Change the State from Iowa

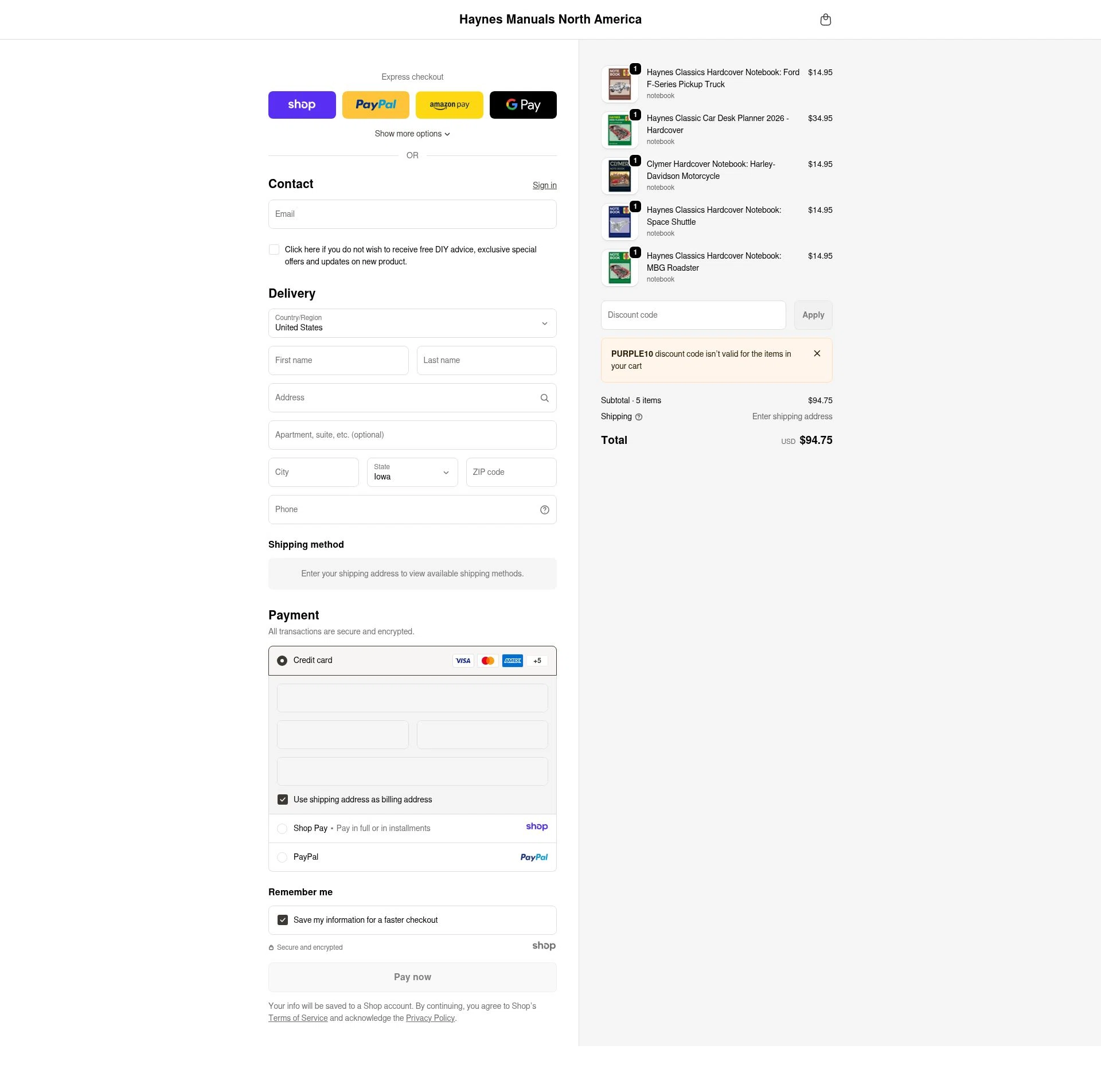coord(412,472)
